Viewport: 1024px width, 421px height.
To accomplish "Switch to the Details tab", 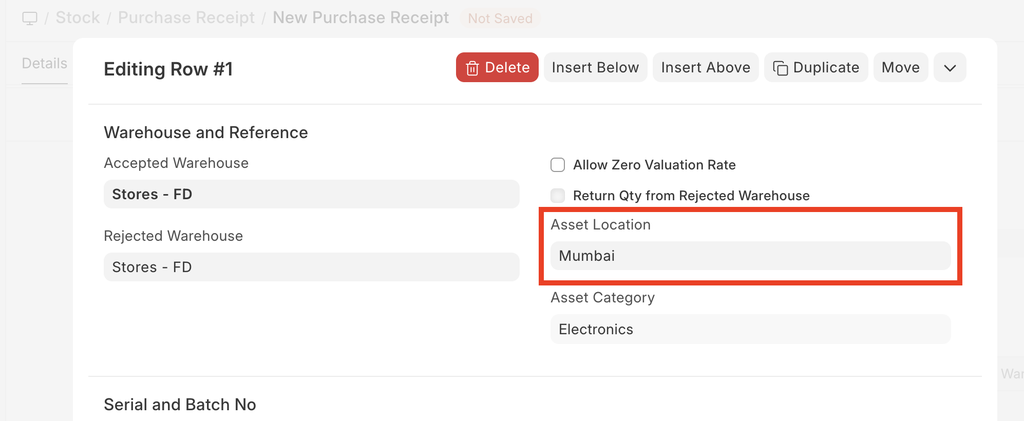I will tap(44, 63).
